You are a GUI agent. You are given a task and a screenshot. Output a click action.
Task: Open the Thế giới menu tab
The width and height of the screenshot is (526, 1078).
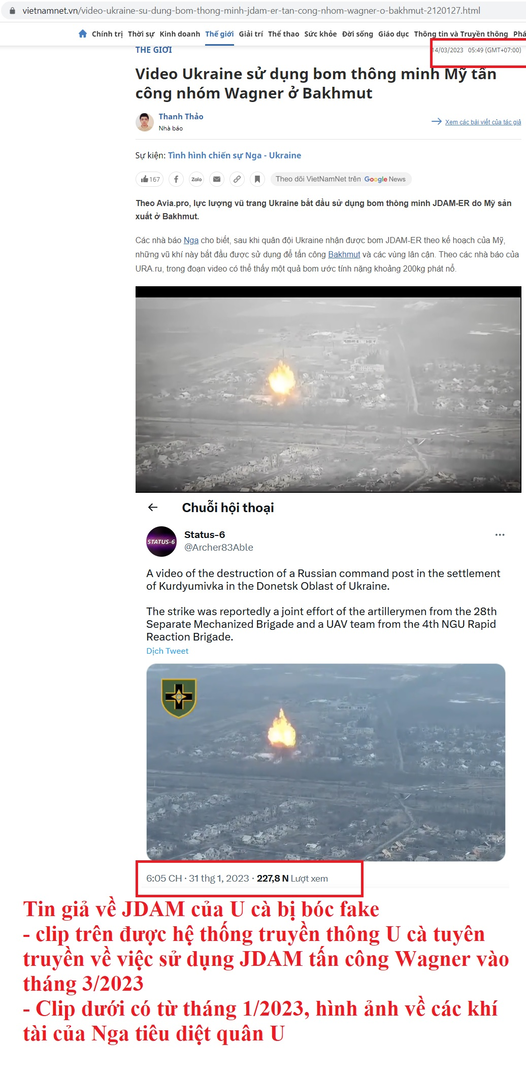pyautogui.click(x=219, y=34)
